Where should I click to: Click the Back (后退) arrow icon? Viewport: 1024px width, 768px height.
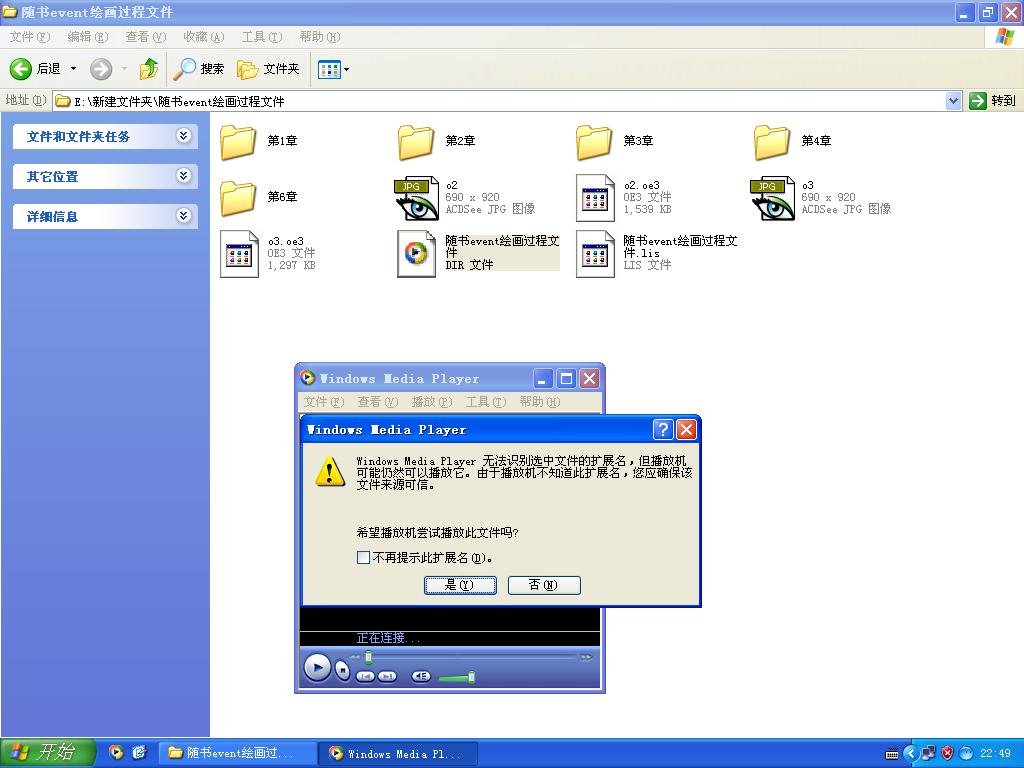20,69
